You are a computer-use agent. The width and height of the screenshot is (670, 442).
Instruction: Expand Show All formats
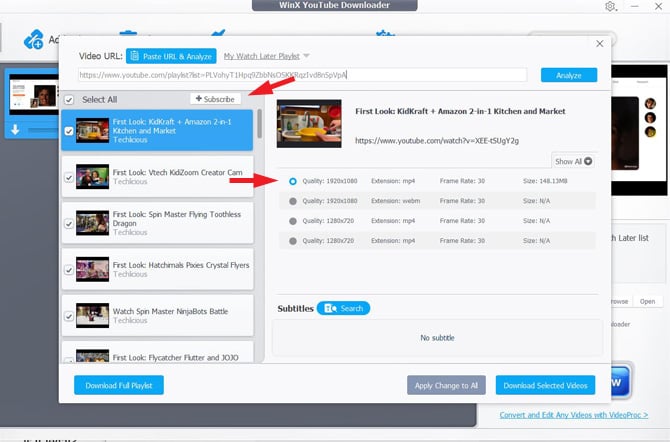coord(573,161)
